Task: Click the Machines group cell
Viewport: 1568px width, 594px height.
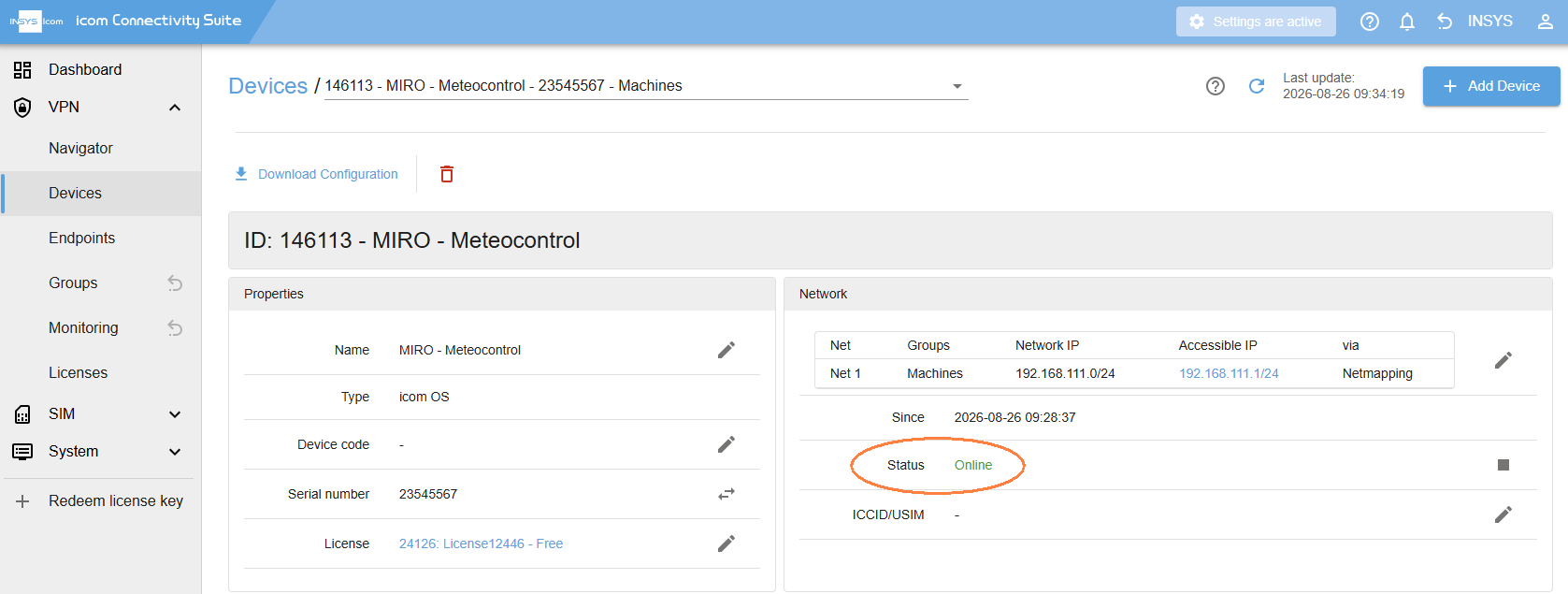Action: [x=935, y=373]
